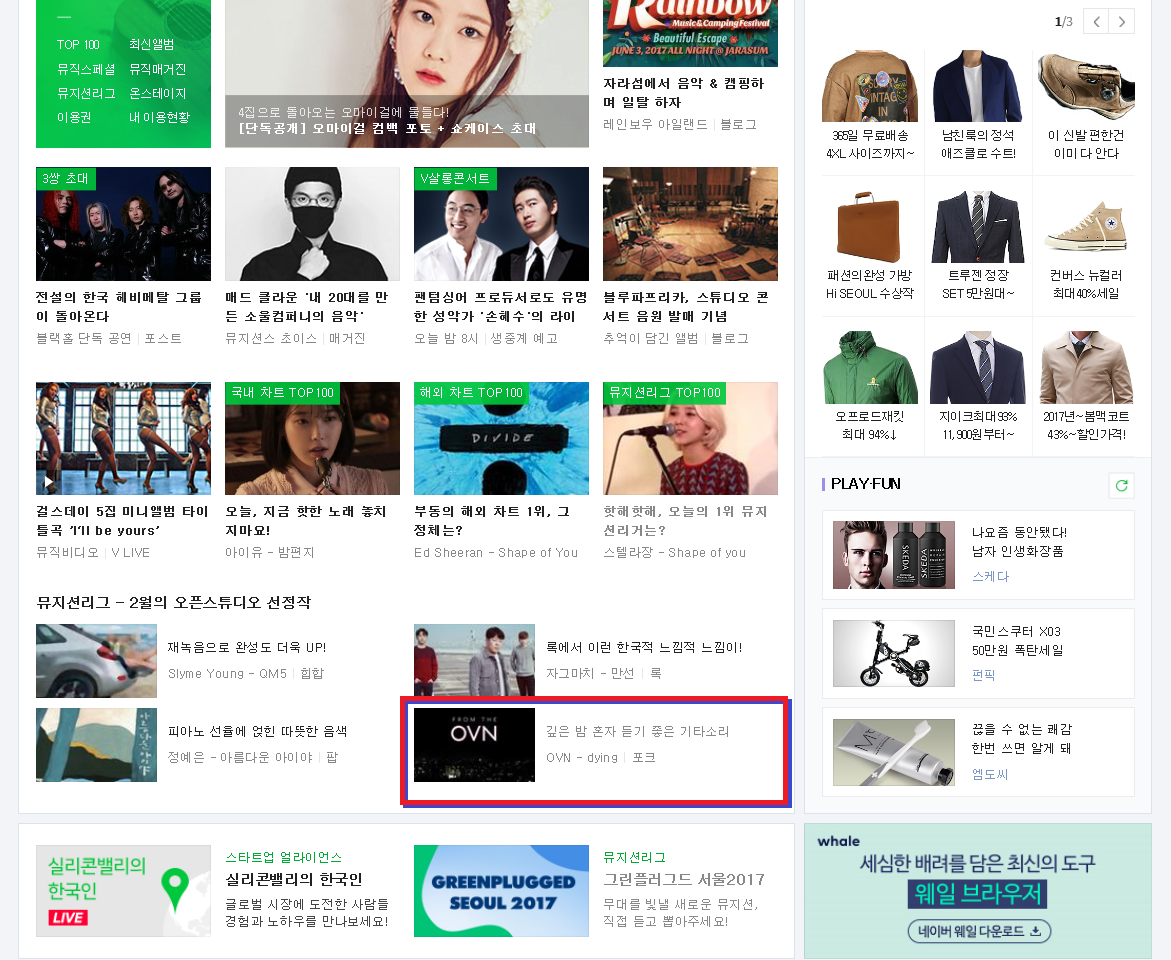Viewport: 1171px width, 960px height.
Task: Go to next shopping page arrow
Action: click(1123, 21)
